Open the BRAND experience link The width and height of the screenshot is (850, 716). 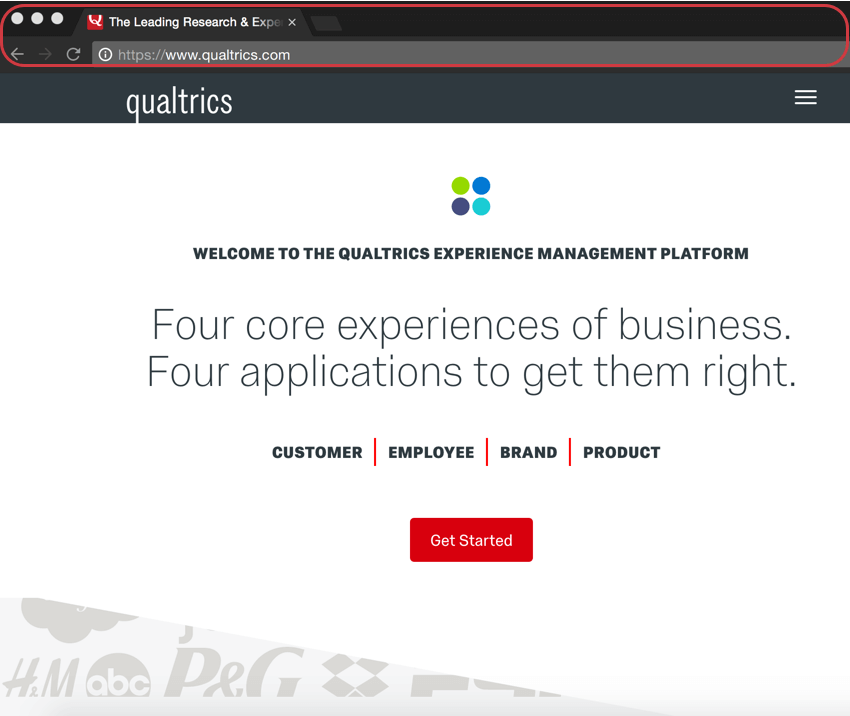pos(529,453)
